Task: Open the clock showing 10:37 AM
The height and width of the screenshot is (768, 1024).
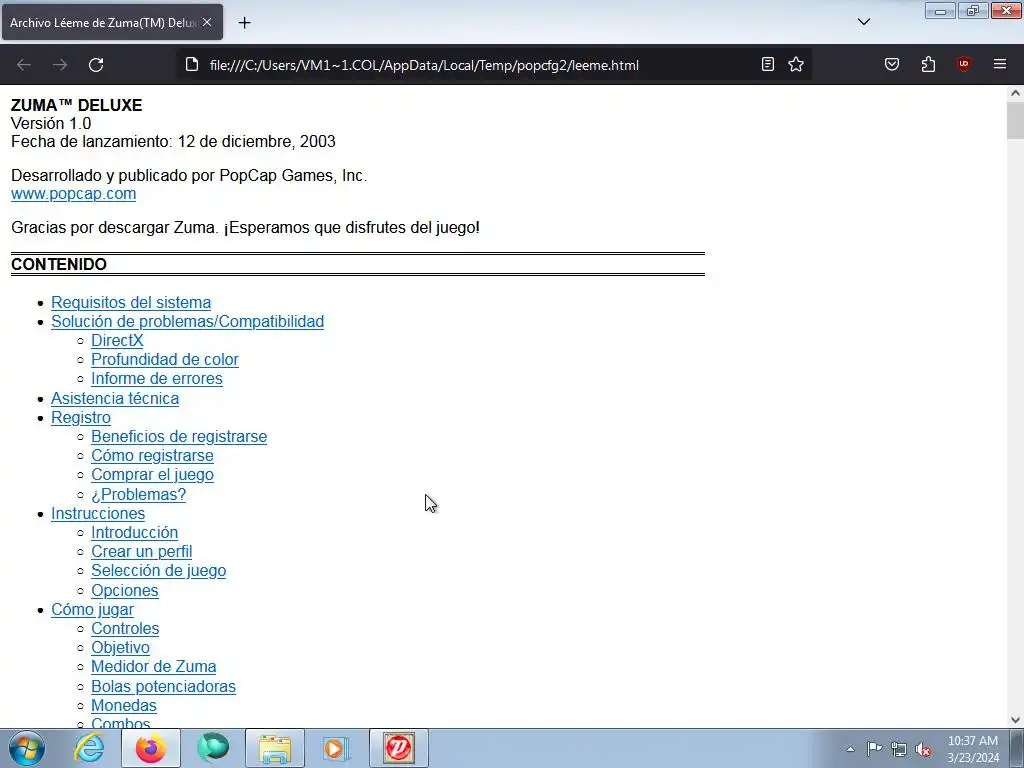Action: coord(972,749)
